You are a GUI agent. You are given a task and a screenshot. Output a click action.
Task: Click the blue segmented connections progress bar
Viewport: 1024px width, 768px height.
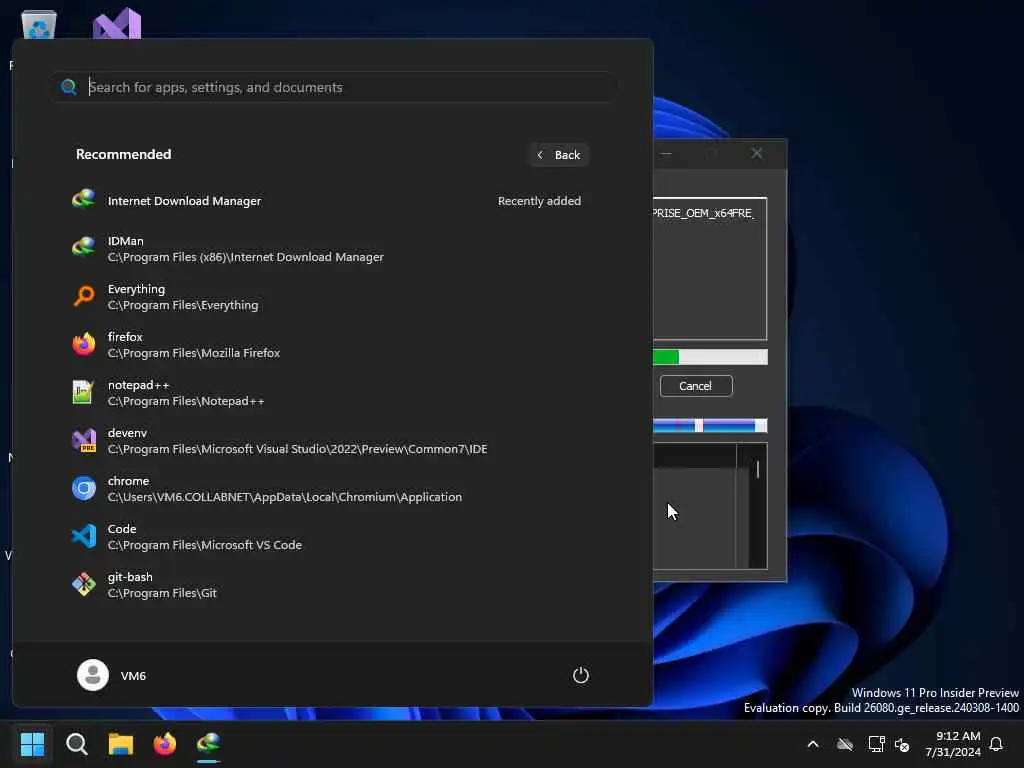(x=711, y=426)
